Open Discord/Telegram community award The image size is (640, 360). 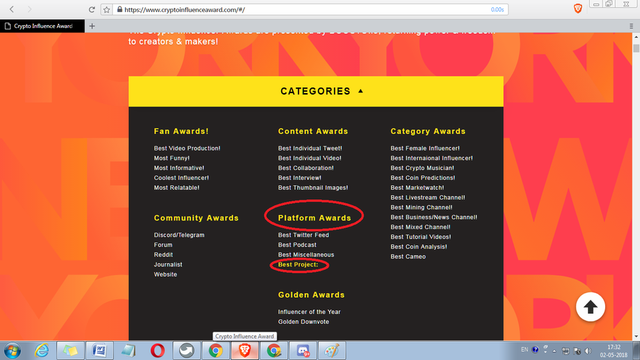[x=179, y=235]
